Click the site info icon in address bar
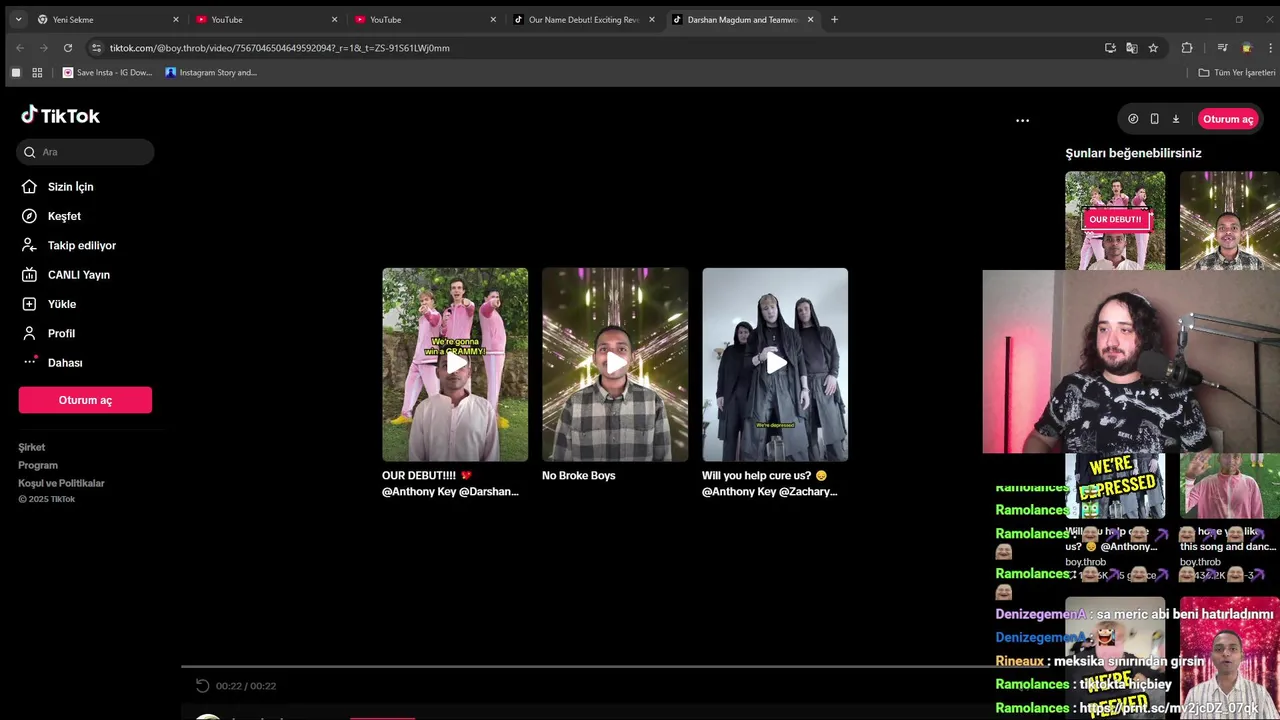1280x720 pixels. click(96, 48)
